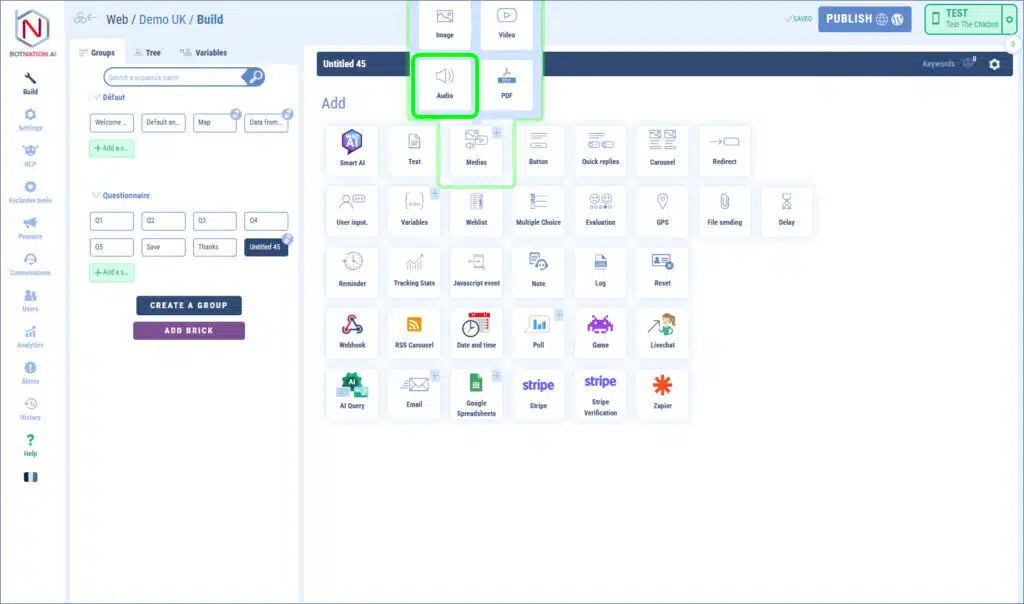1024x604 pixels.
Task: Open the sequence settings gear
Action: tap(994, 65)
